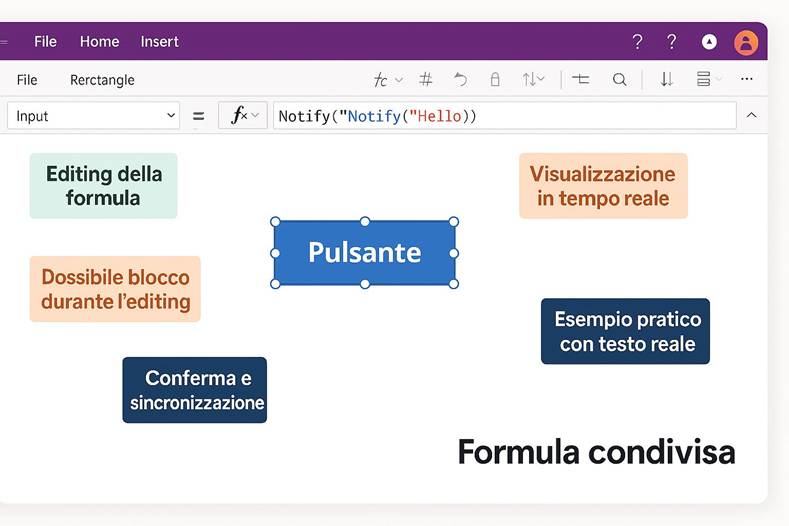Select the Pulsante button on canvas
Viewport: 789px width, 526px height.
pos(364,253)
